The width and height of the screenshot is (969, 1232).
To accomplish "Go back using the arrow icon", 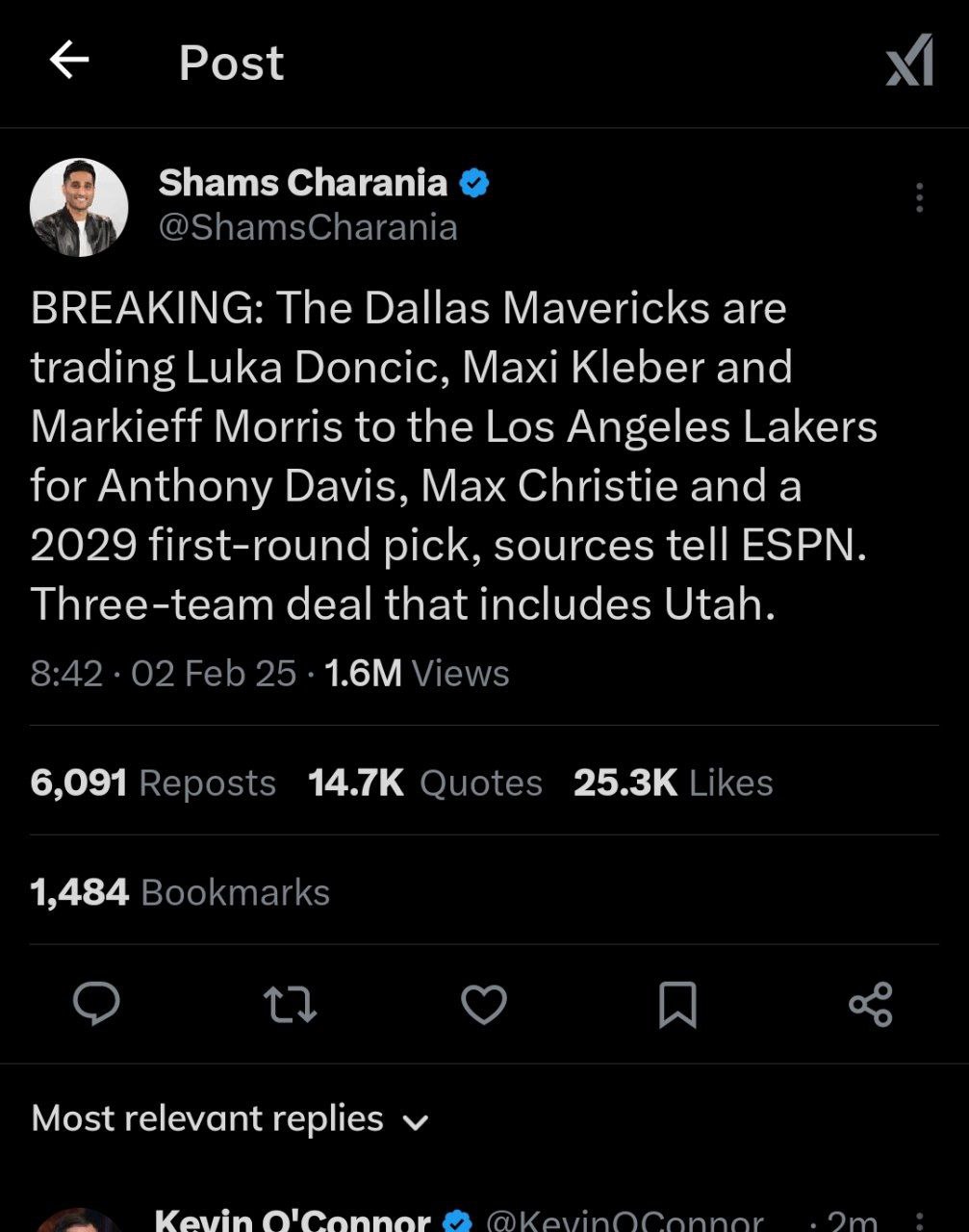I will tap(69, 61).
